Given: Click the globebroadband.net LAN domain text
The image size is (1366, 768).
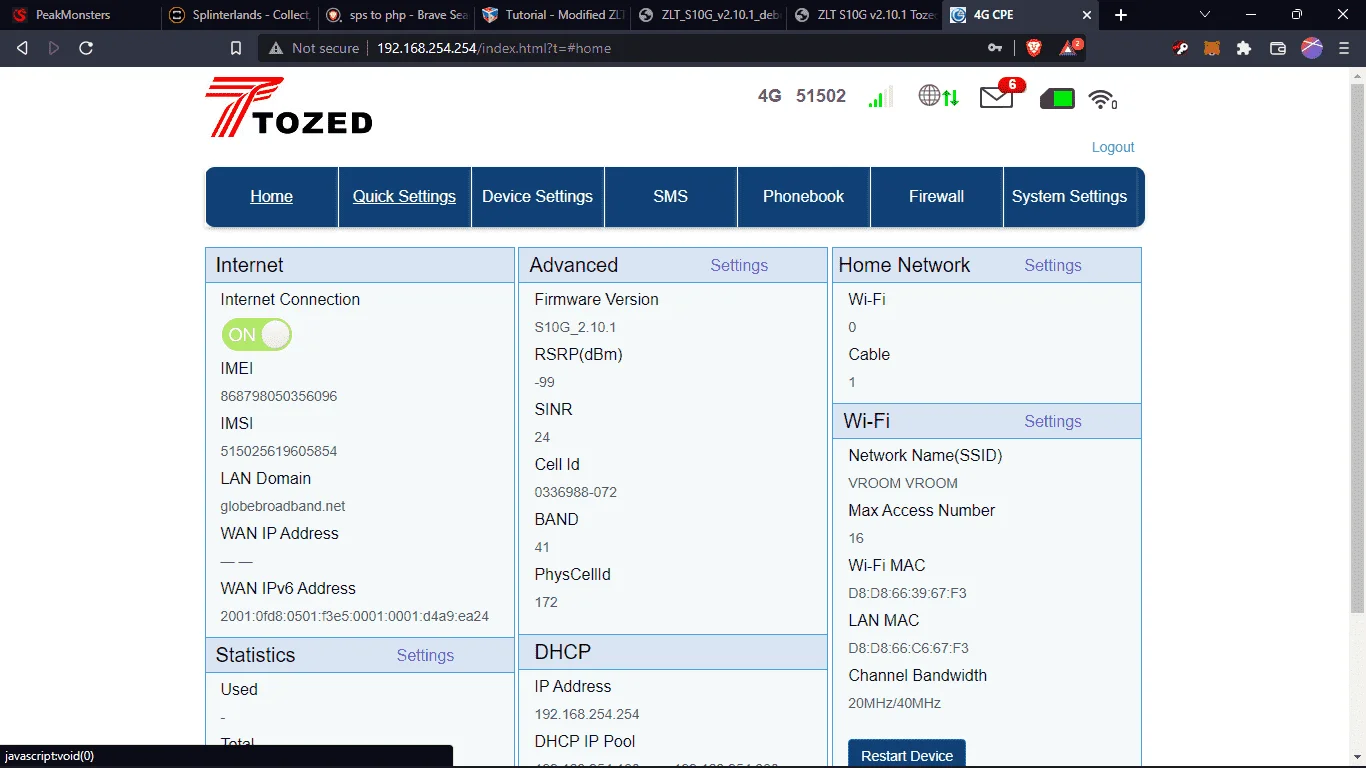Looking at the screenshot, I should tap(283, 506).
